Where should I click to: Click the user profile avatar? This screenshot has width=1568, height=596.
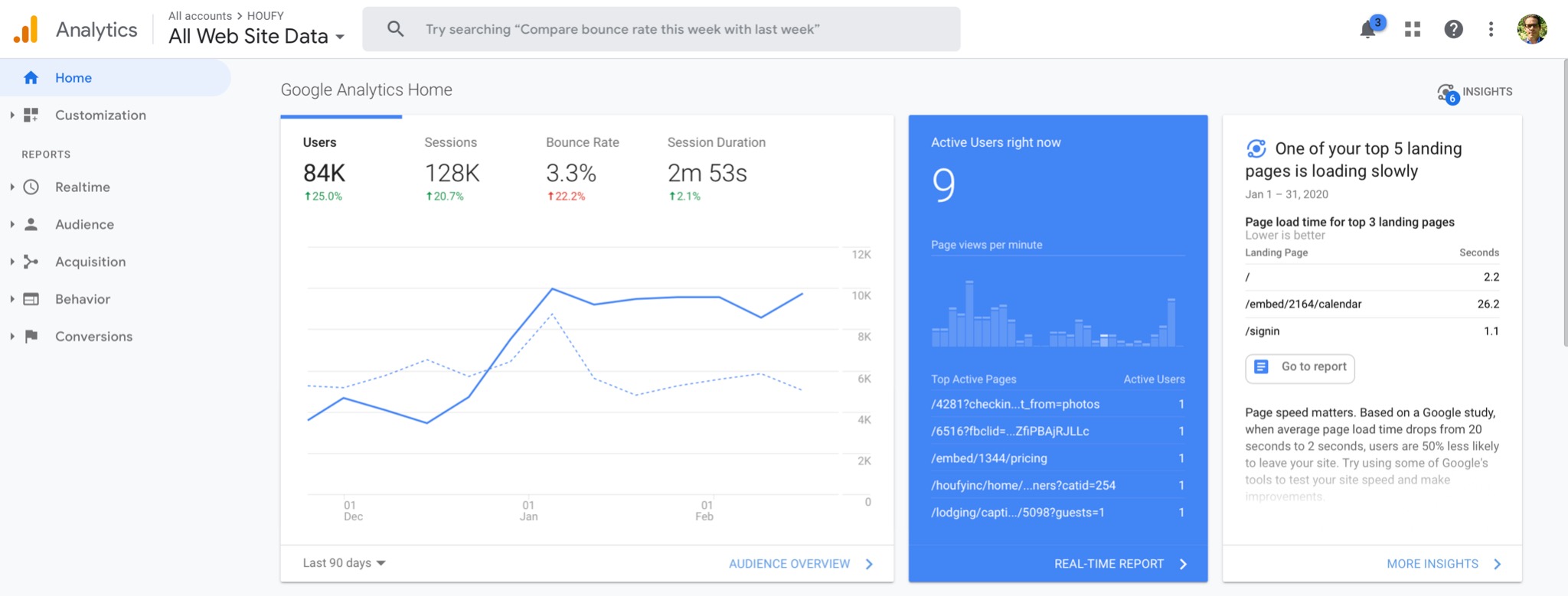1532,30
